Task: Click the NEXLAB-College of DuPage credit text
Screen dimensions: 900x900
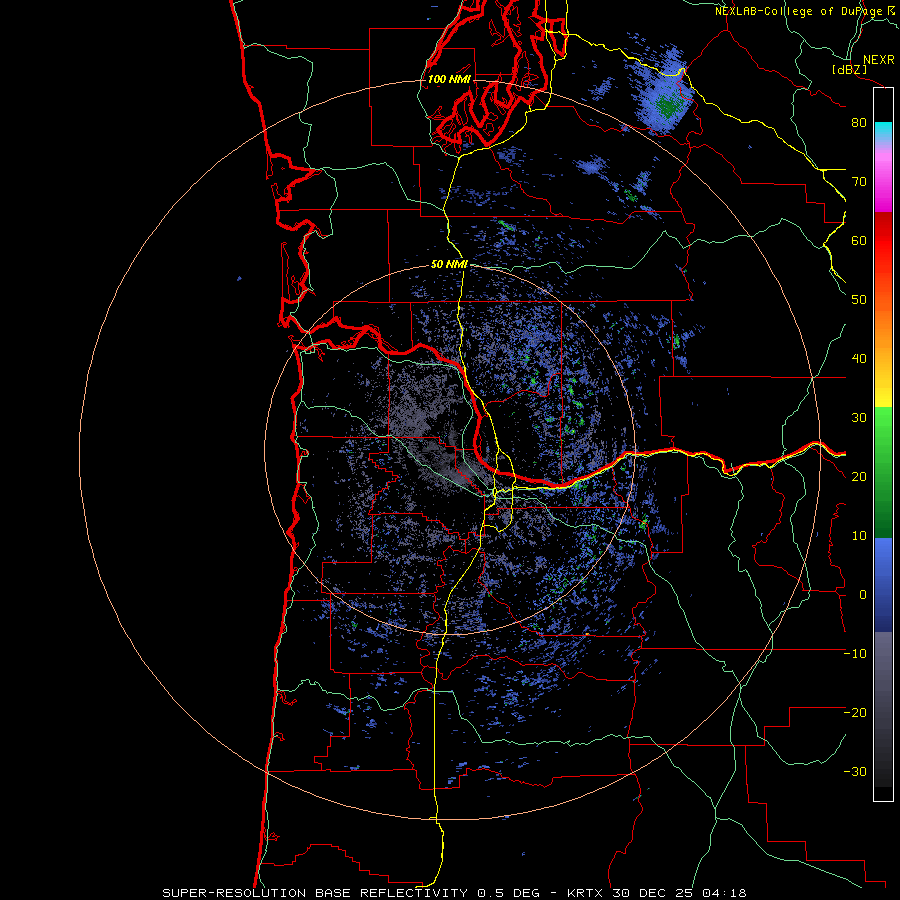Action: pos(807,11)
